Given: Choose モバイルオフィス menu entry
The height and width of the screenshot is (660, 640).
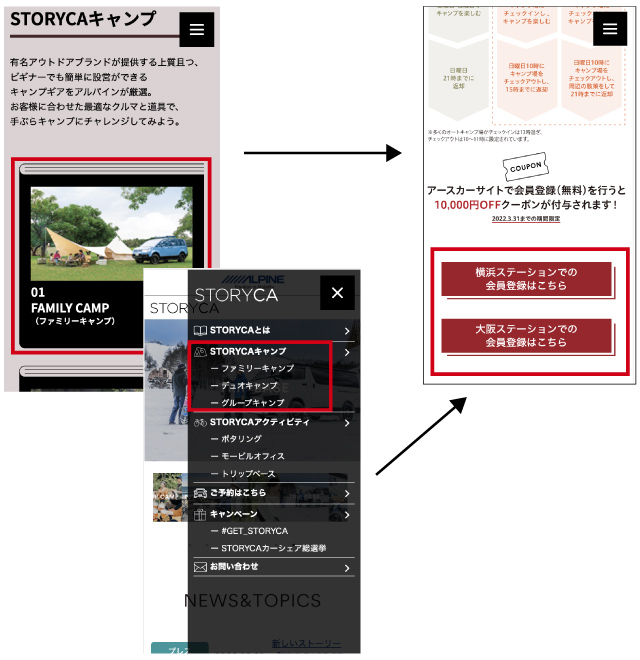Looking at the screenshot, I should point(255,456).
